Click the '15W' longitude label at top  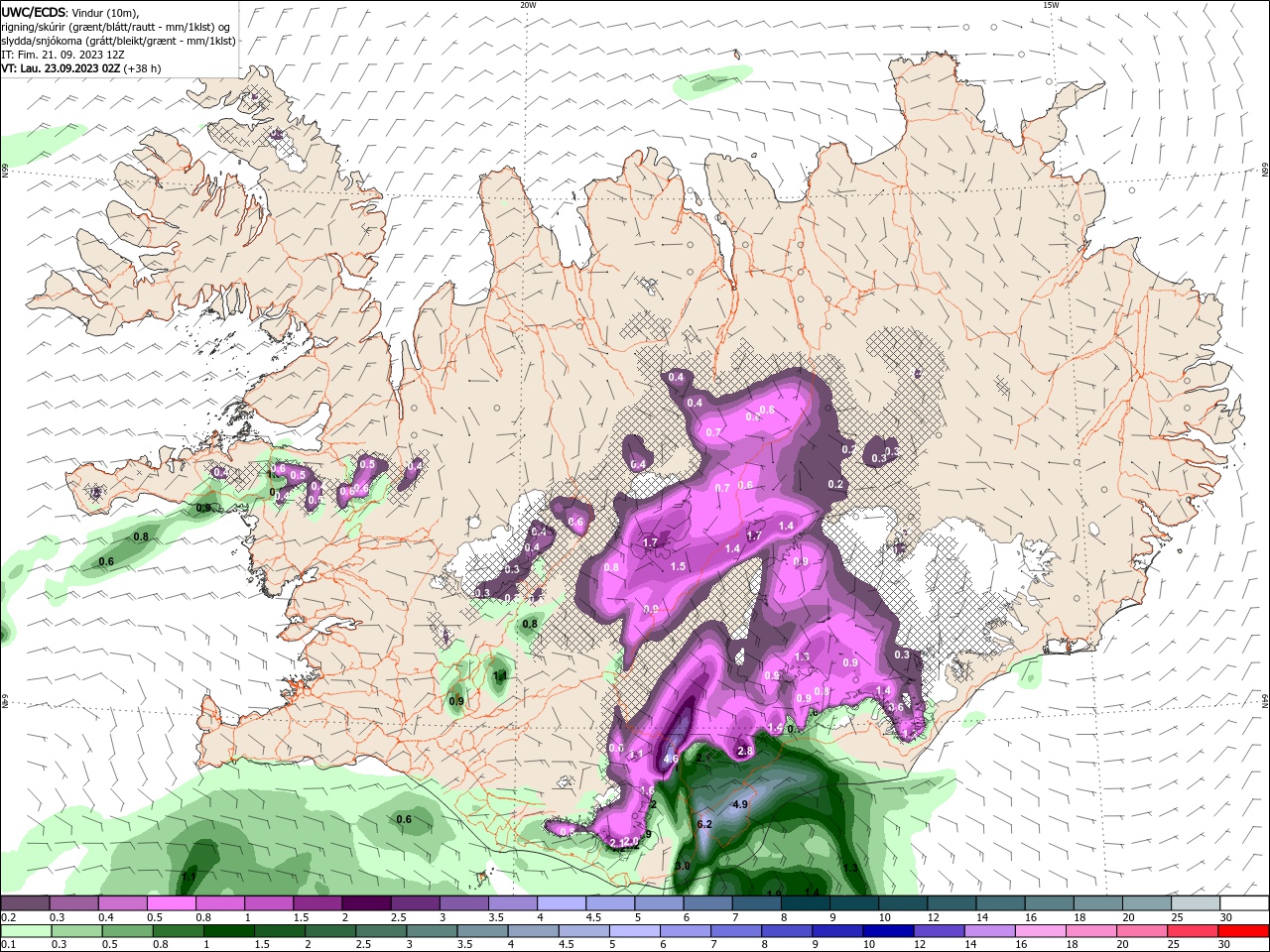coord(1051,5)
